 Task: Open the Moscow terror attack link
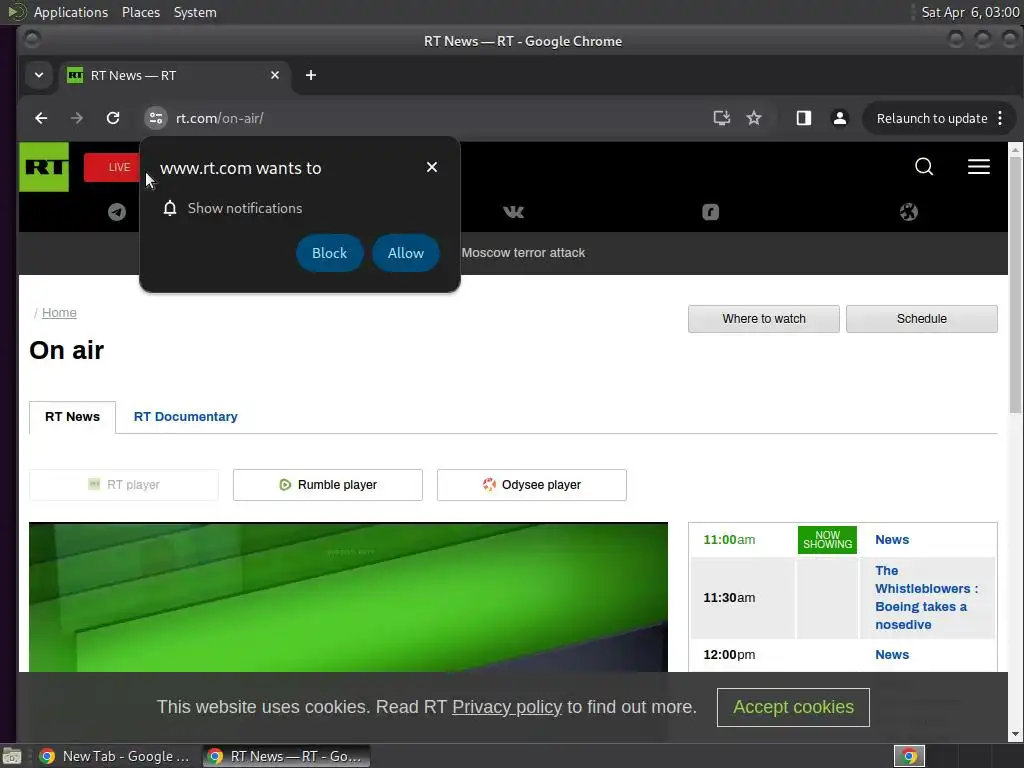523,253
